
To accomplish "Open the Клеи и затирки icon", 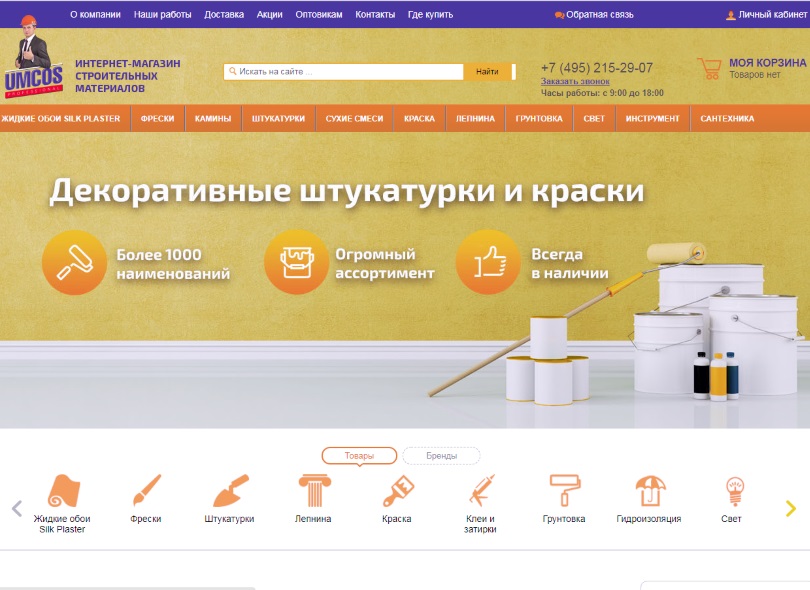I will [480, 491].
